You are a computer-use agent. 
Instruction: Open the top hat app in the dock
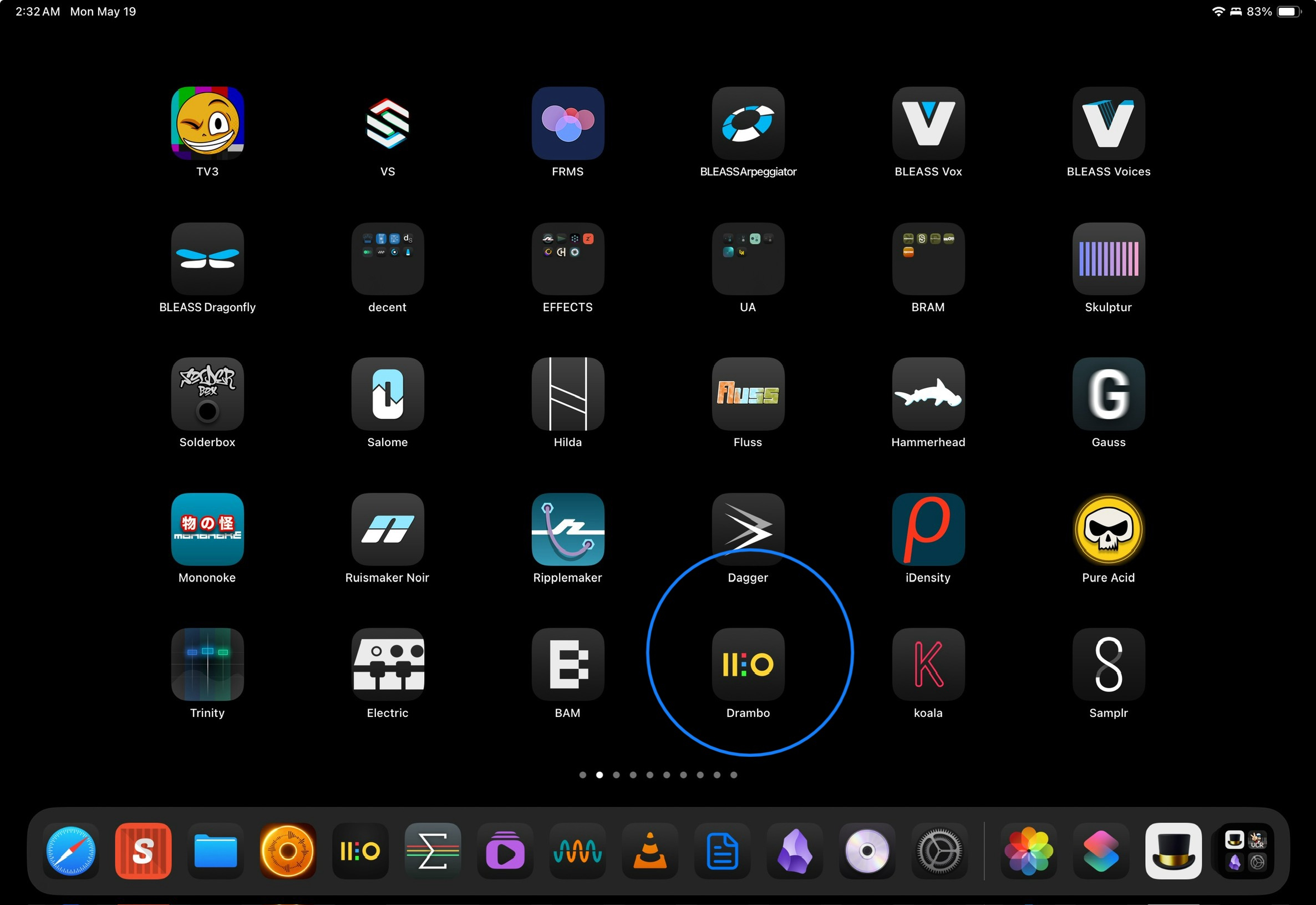[1173, 851]
